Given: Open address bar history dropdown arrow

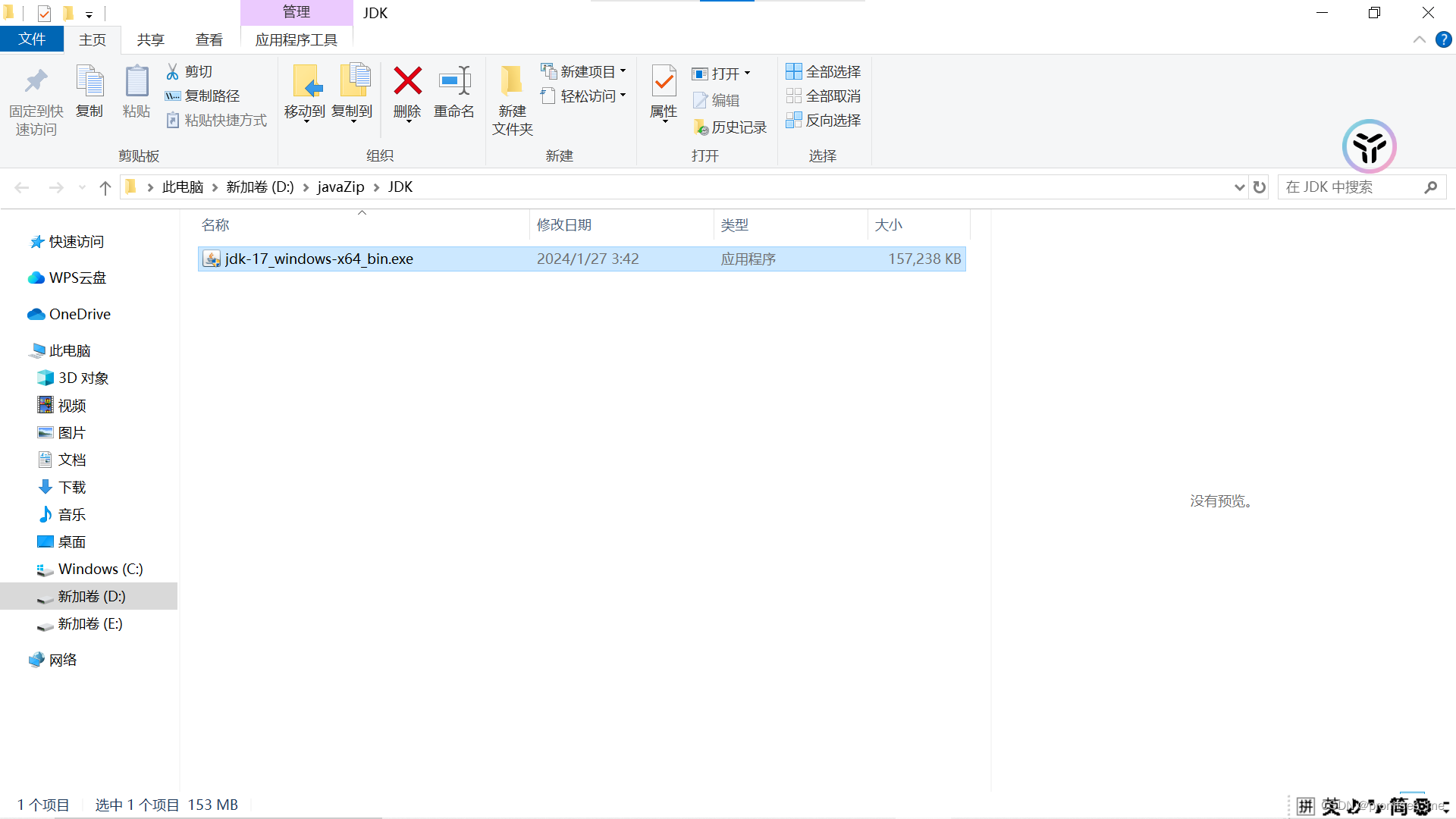Looking at the screenshot, I should (1239, 187).
